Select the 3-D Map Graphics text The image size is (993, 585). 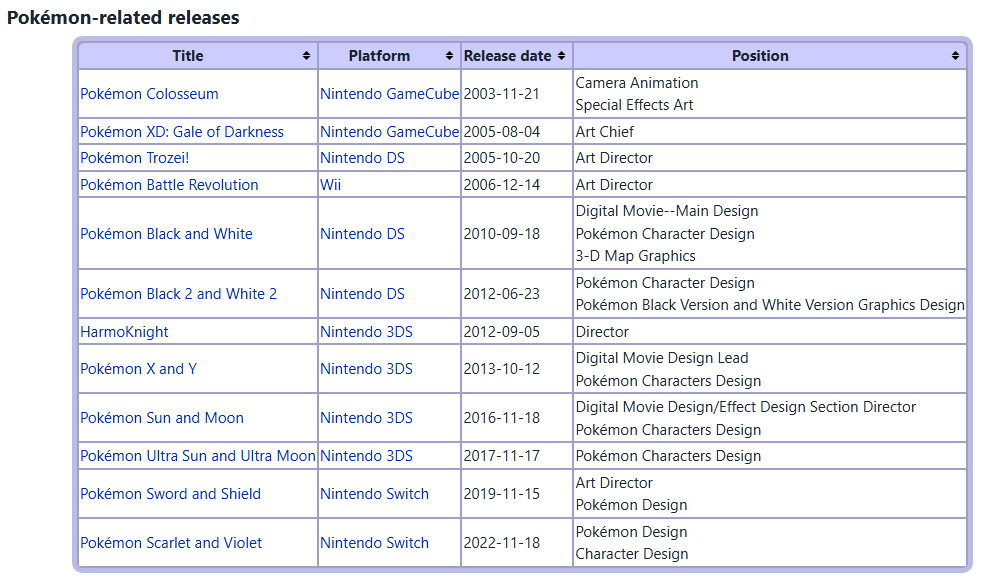[x=636, y=256]
